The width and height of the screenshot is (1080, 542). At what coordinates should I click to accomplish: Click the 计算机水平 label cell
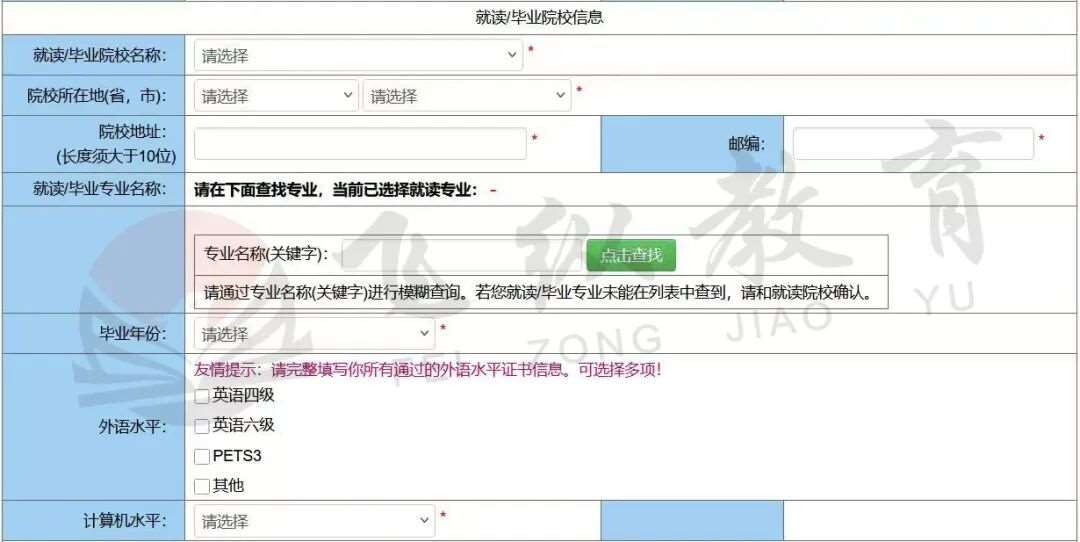[x=124, y=521]
